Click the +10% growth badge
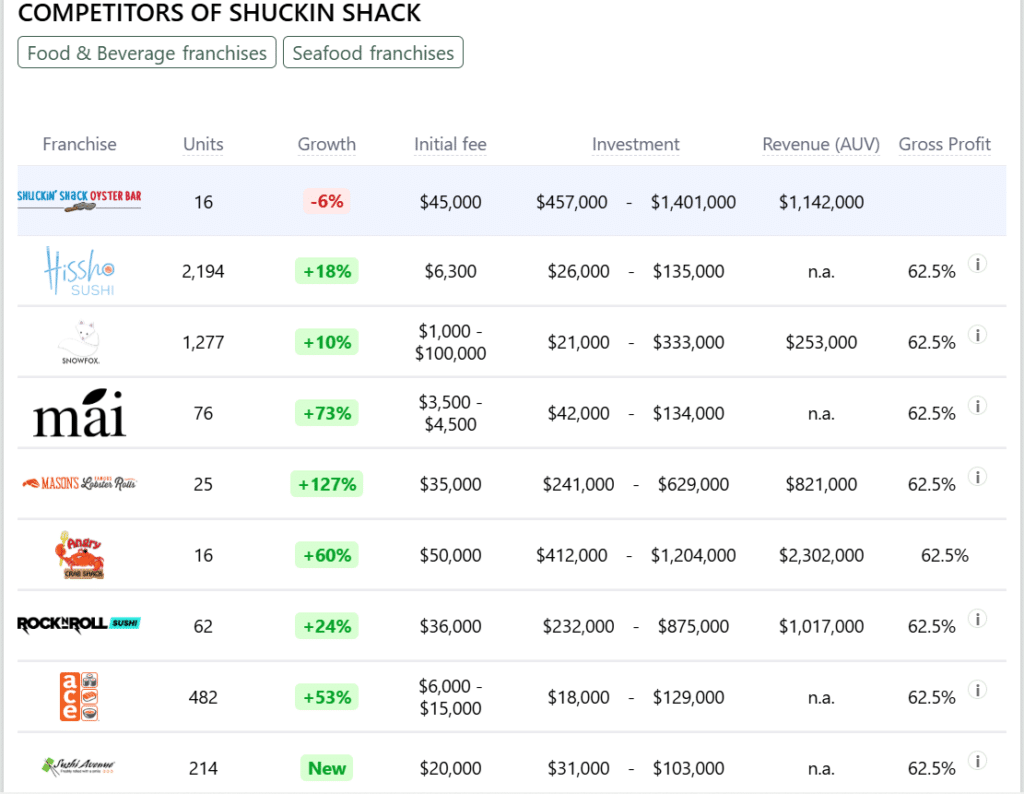 point(327,342)
